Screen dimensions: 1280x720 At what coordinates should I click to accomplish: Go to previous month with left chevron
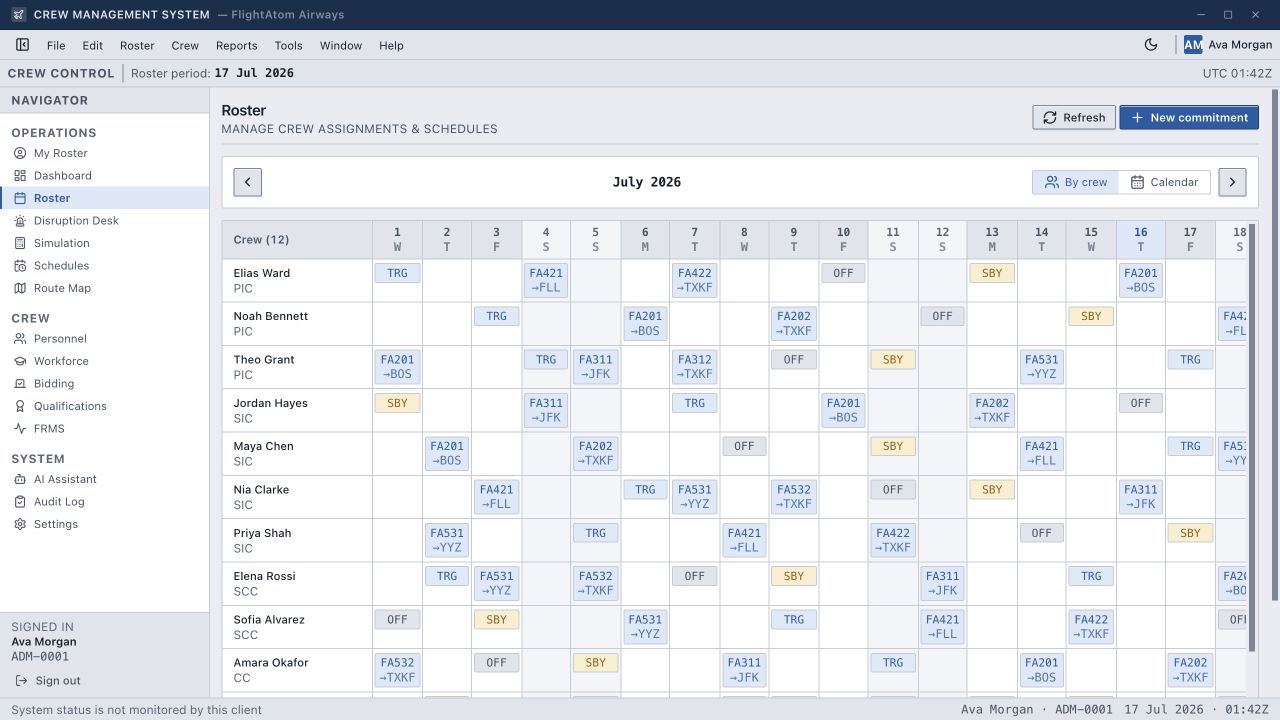[x=247, y=182]
